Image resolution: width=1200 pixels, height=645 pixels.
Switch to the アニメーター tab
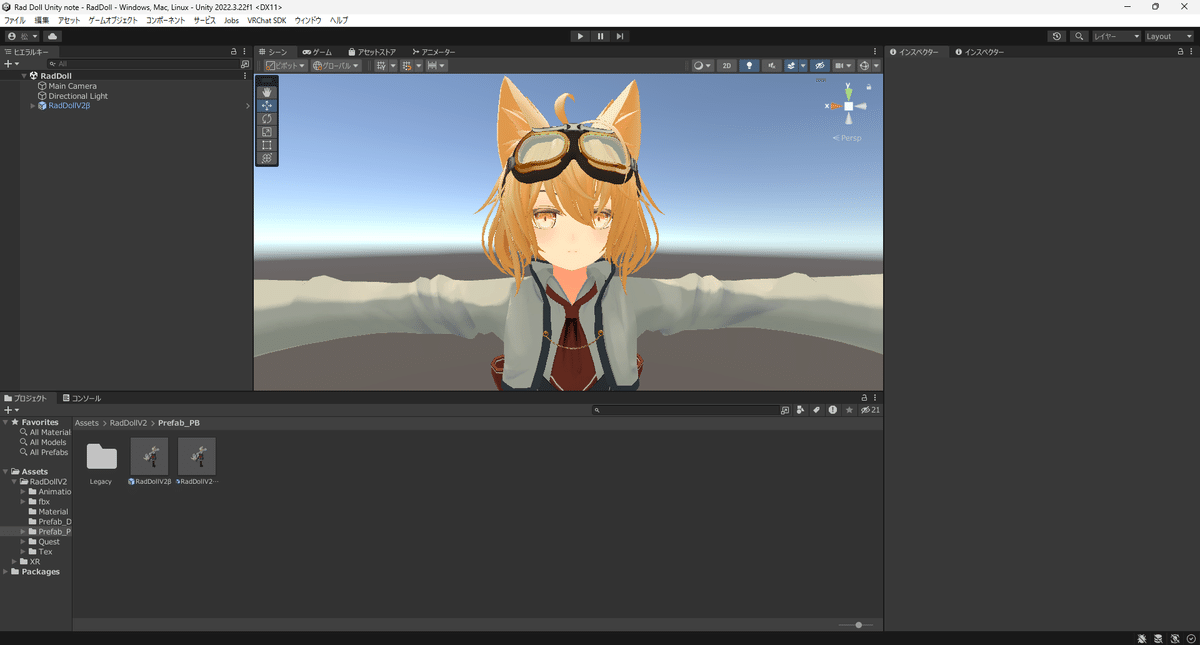tap(434, 51)
